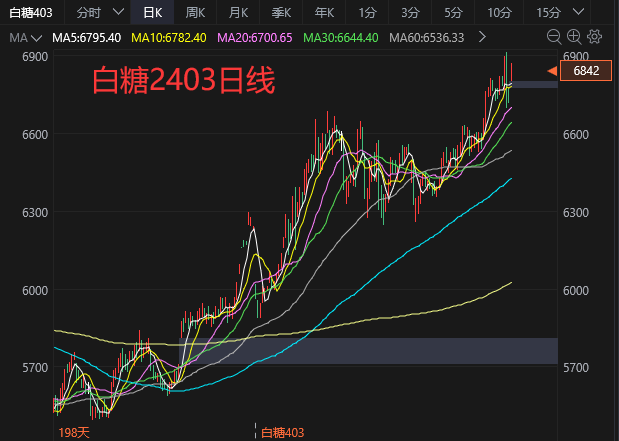Zoom in the chart with plus magnifier
The image size is (619, 441).
click(x=574, y=37)
